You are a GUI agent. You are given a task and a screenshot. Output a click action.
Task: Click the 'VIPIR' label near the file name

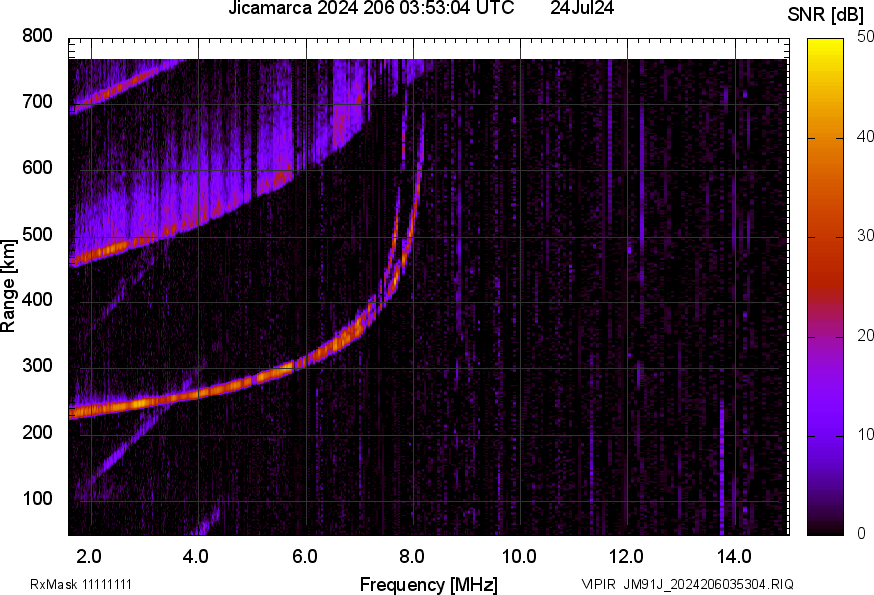click(599, 584)
